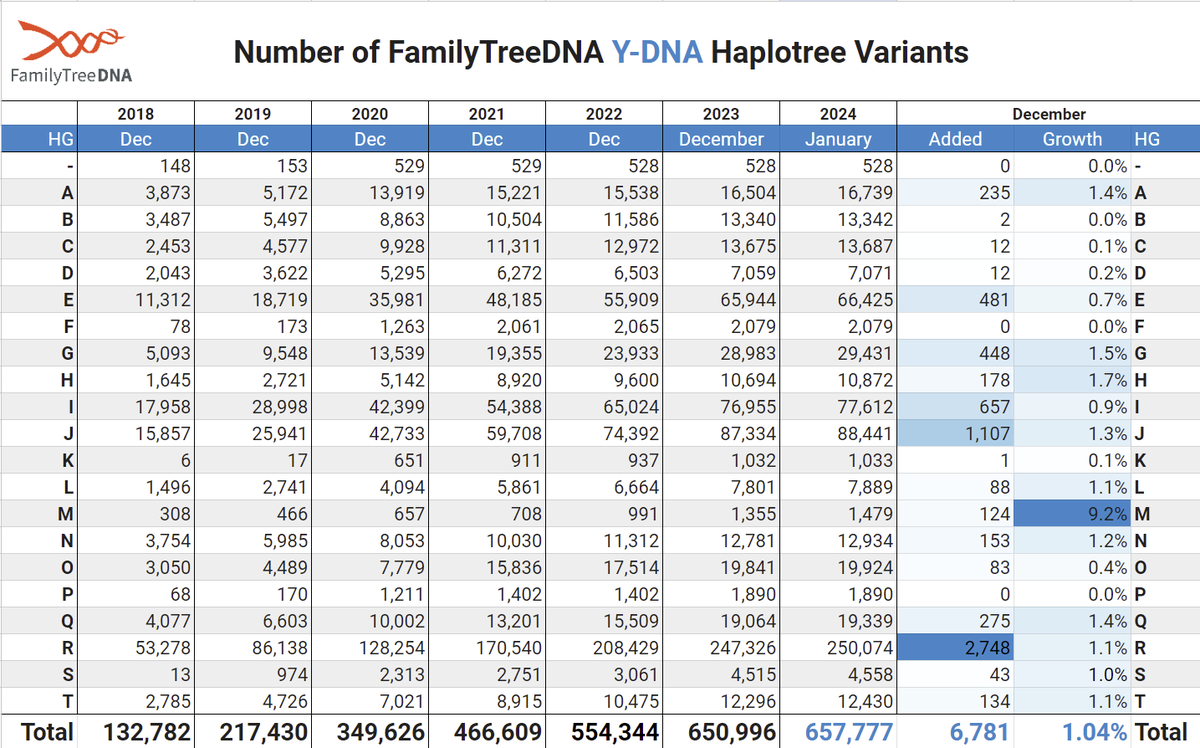This screenshot has width=1200, height=748.
Task: Select the J haplogroup added value 1,107
Action: (956, 433)
